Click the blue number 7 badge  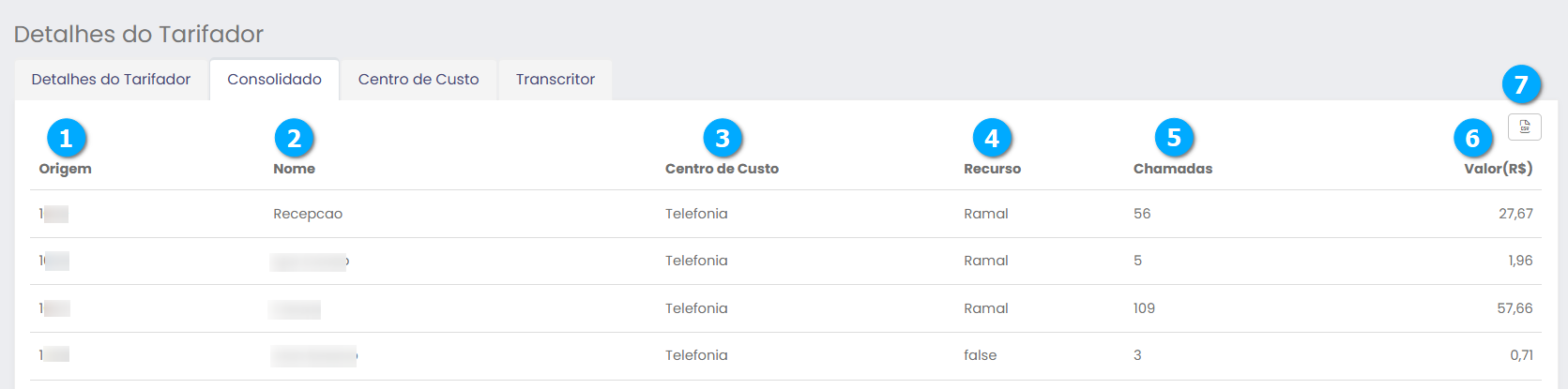[1521, 84]
